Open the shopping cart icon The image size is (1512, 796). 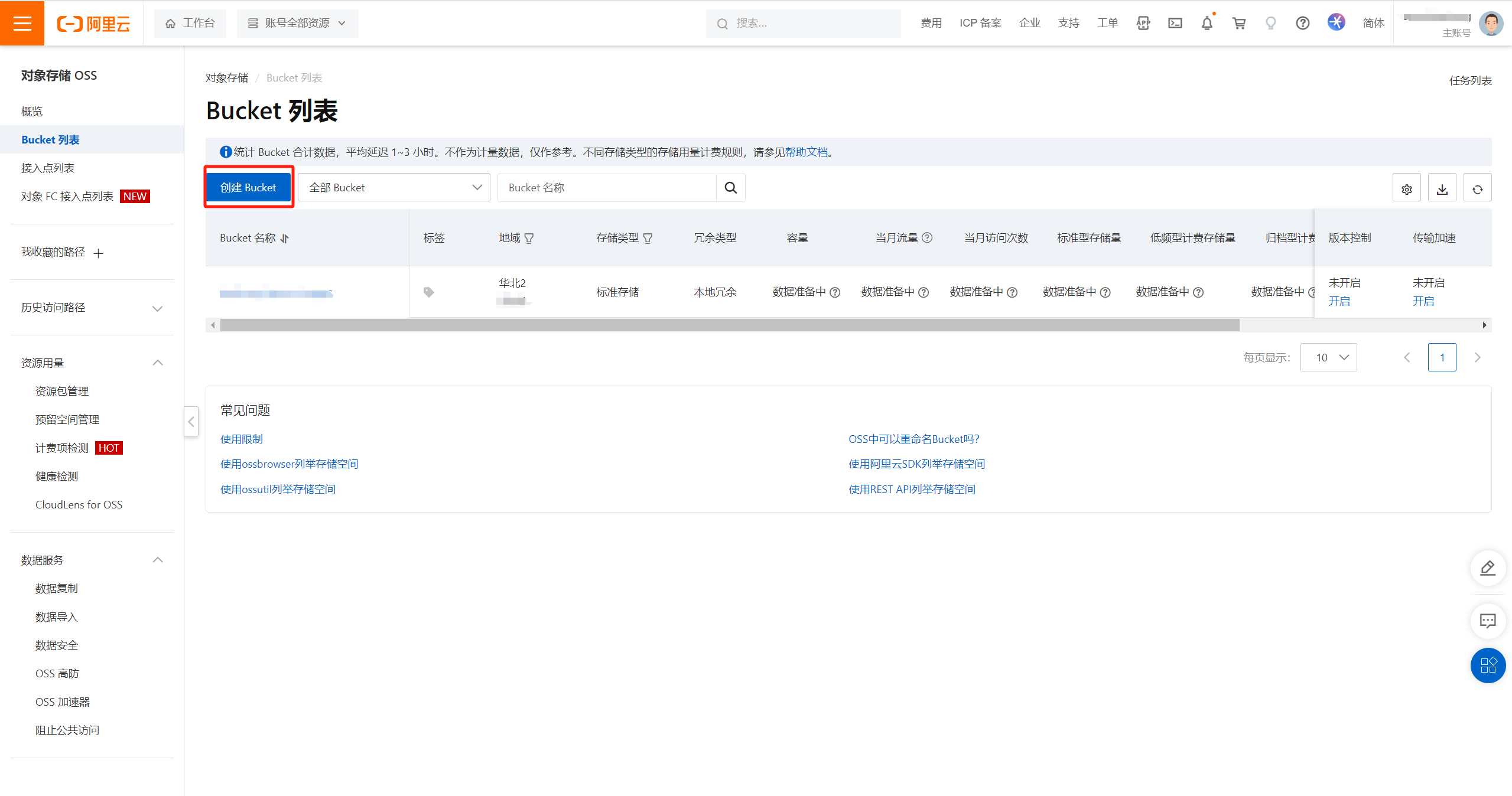(1238, 23)
